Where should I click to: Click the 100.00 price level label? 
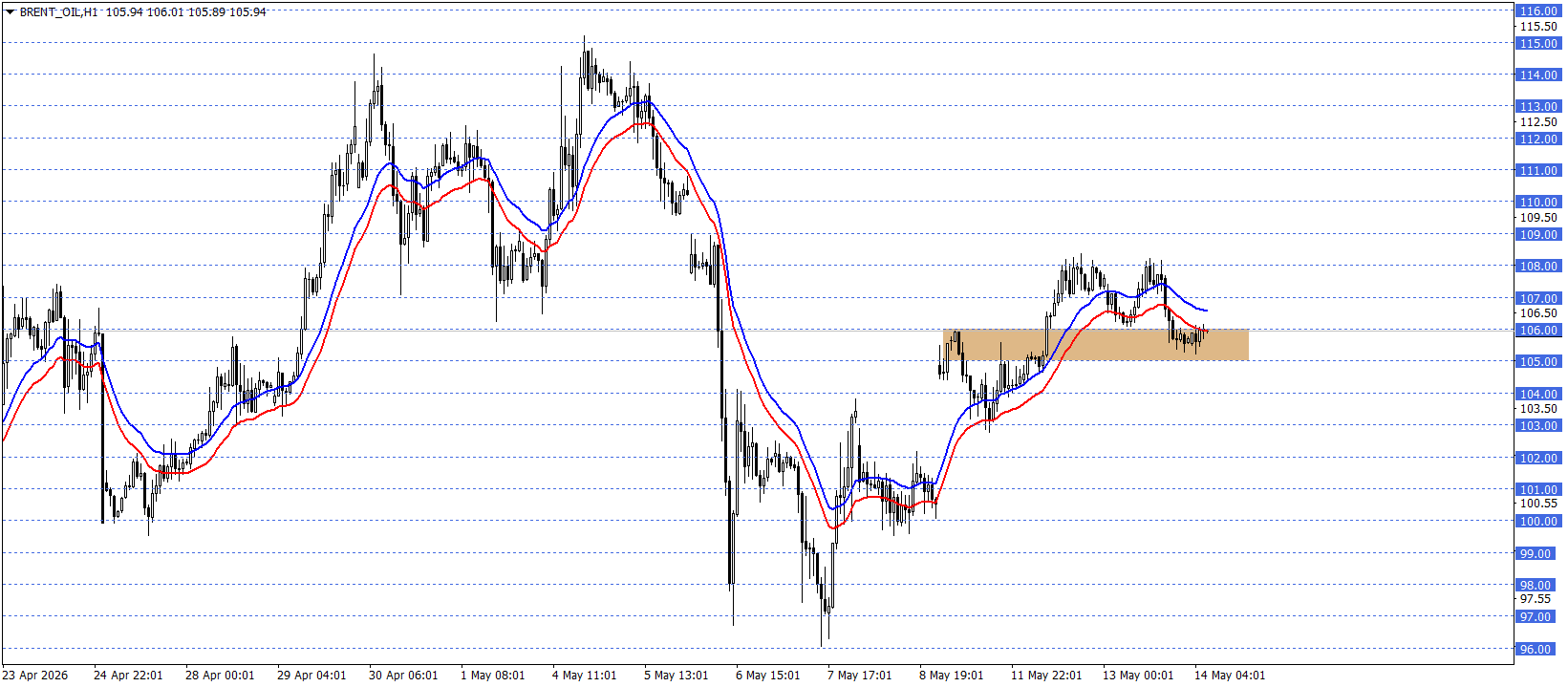pyautogui.click(x=1538, y=521)
